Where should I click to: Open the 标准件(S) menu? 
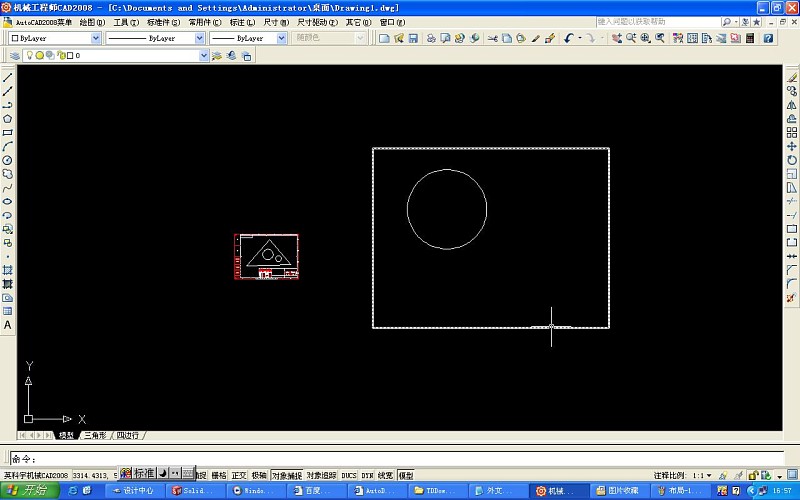click(164, 22)
